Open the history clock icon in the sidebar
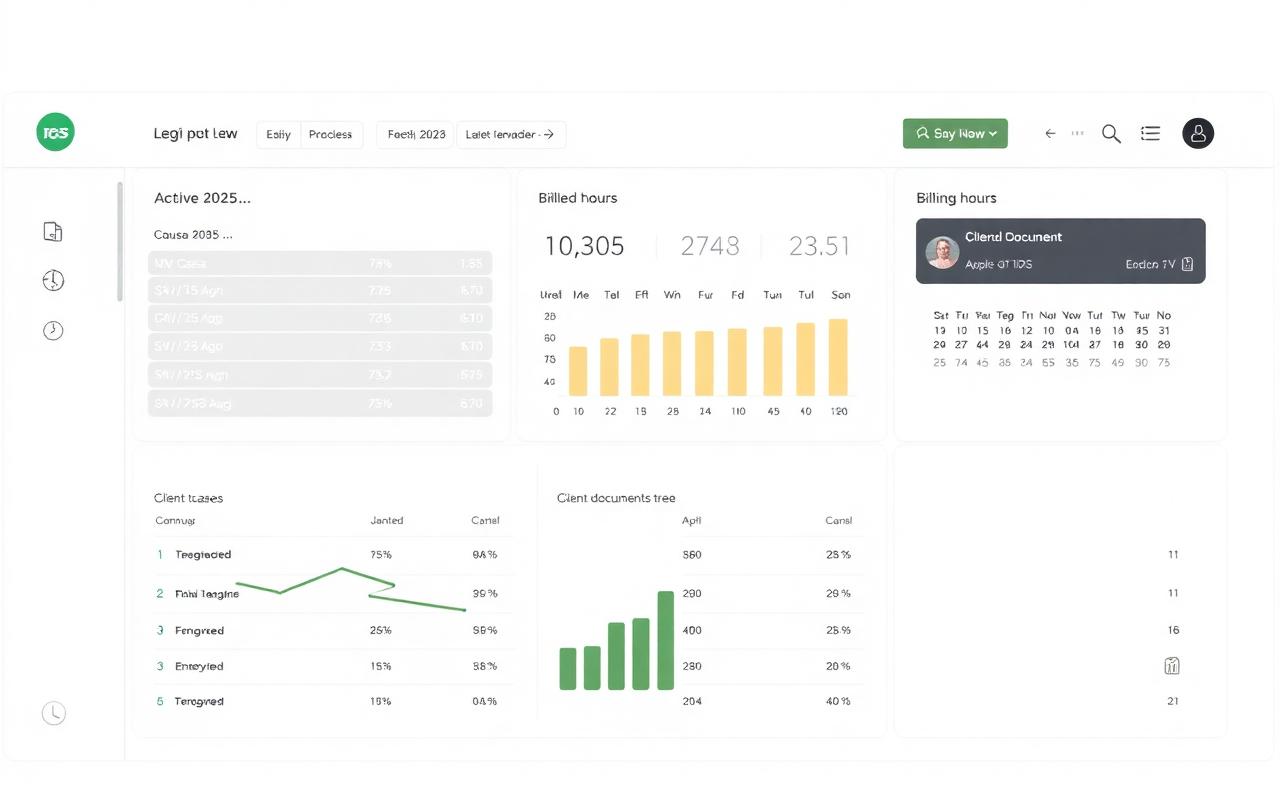The height and width of the screenshot is (800, 1280). coord(53,281)
